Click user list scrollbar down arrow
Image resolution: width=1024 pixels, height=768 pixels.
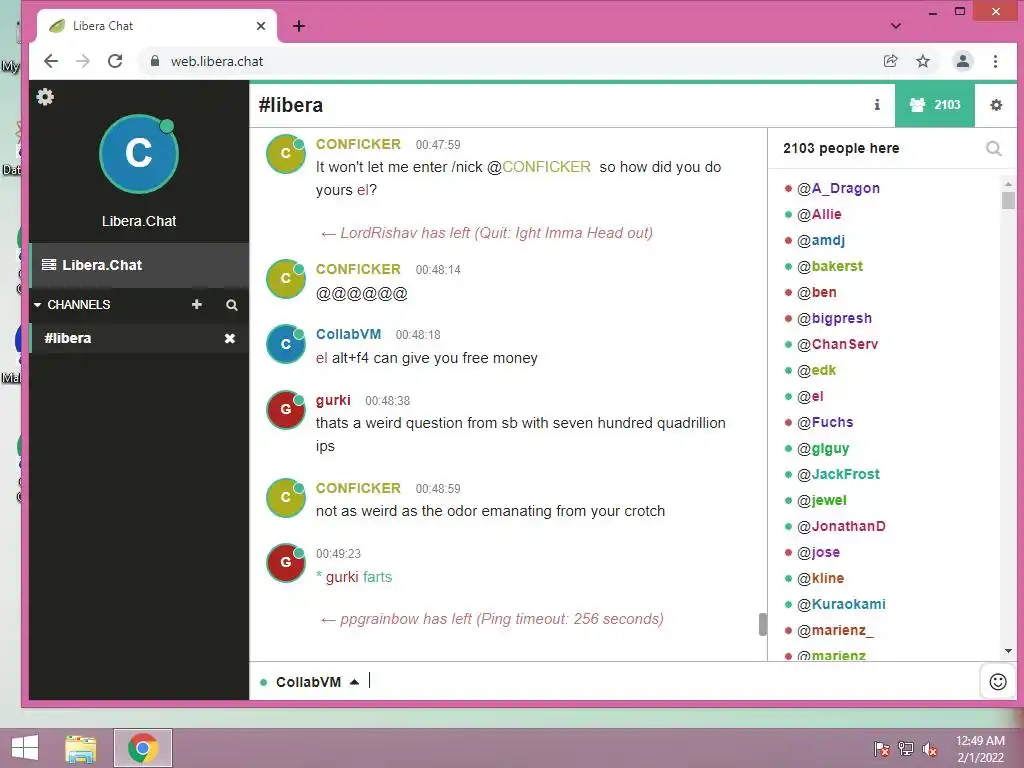click(x=1008, y=651)
